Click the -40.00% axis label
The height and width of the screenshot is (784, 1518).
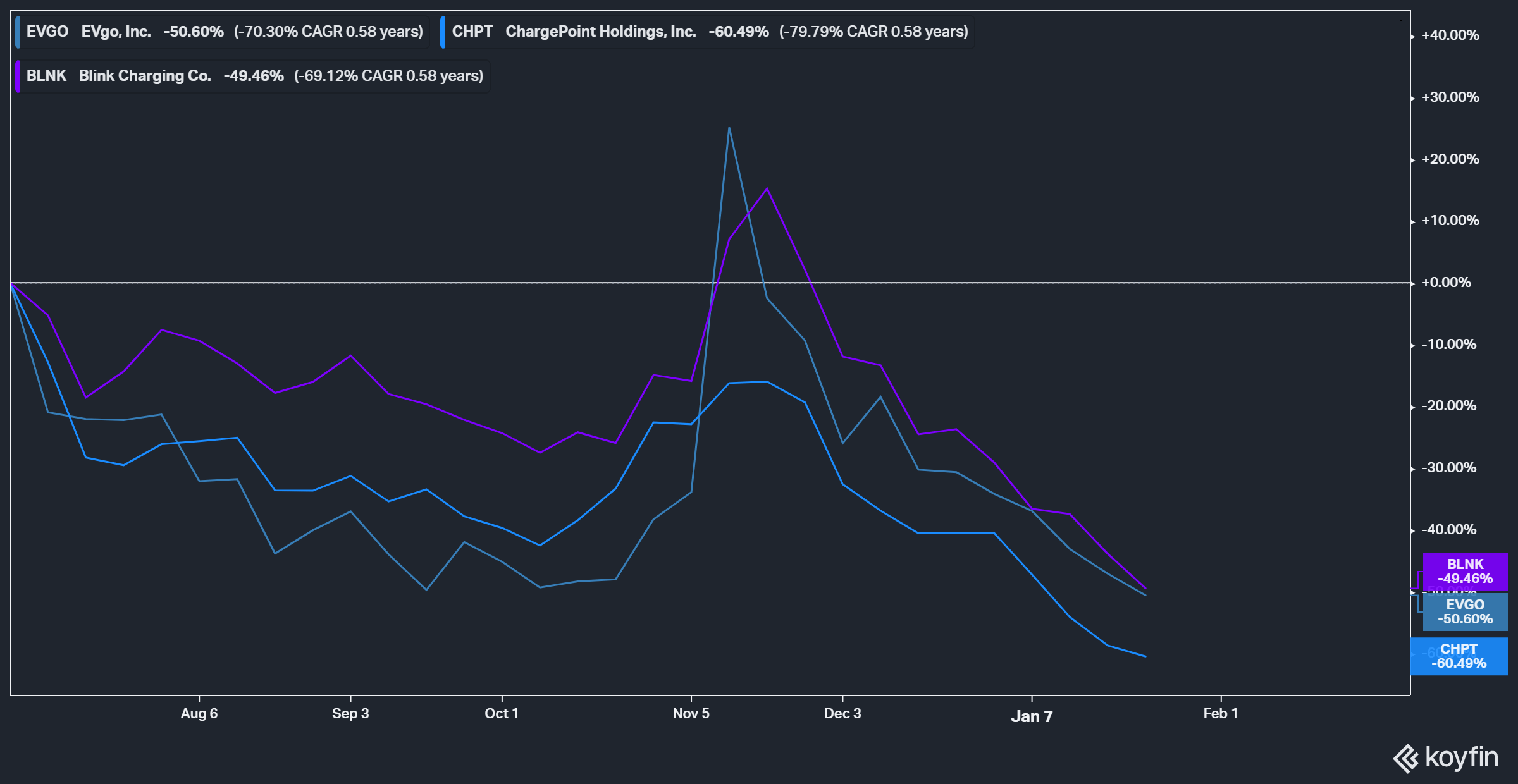tap(1449, 530)
